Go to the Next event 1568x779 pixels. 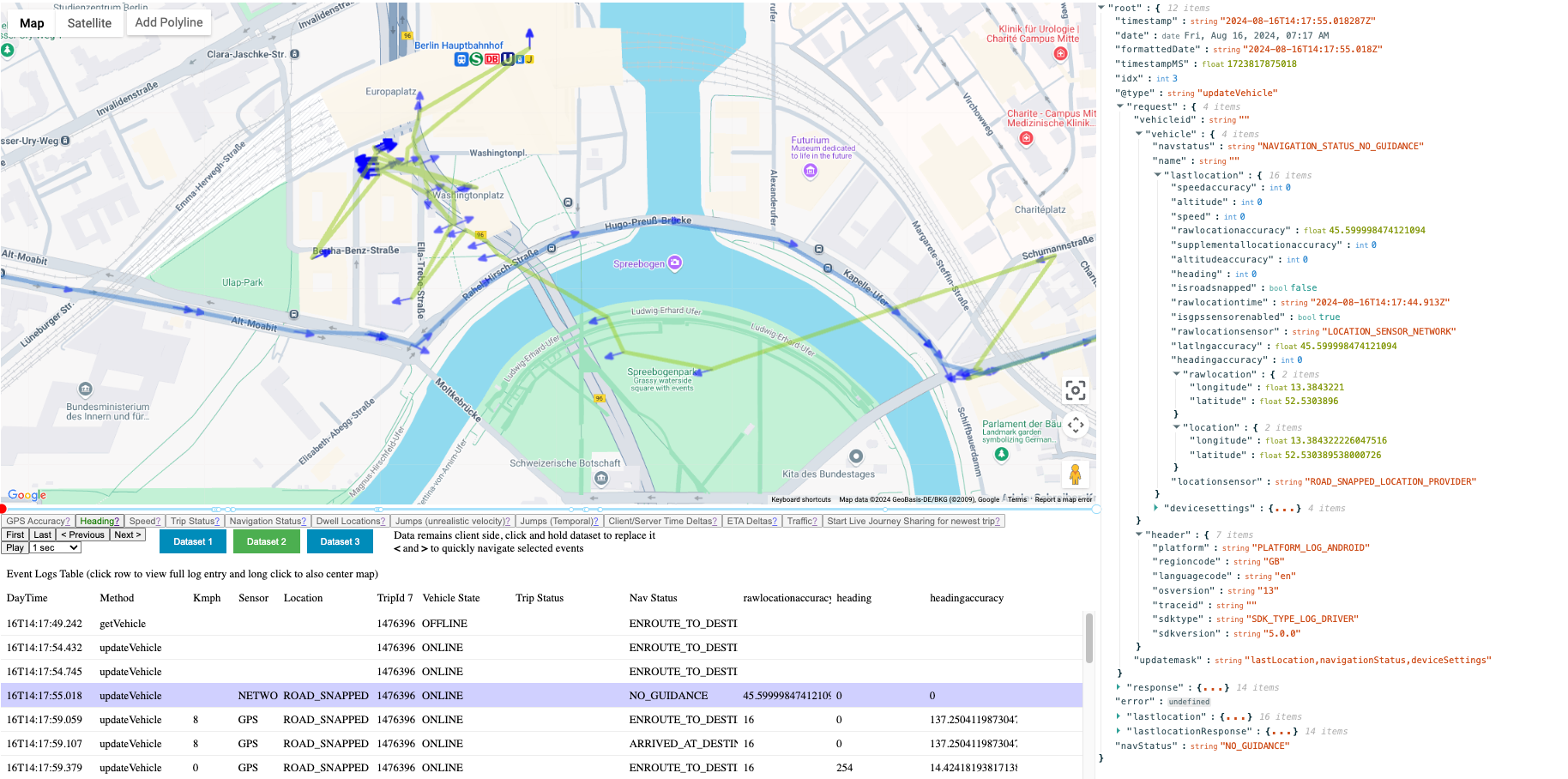(x=127, y=534)
